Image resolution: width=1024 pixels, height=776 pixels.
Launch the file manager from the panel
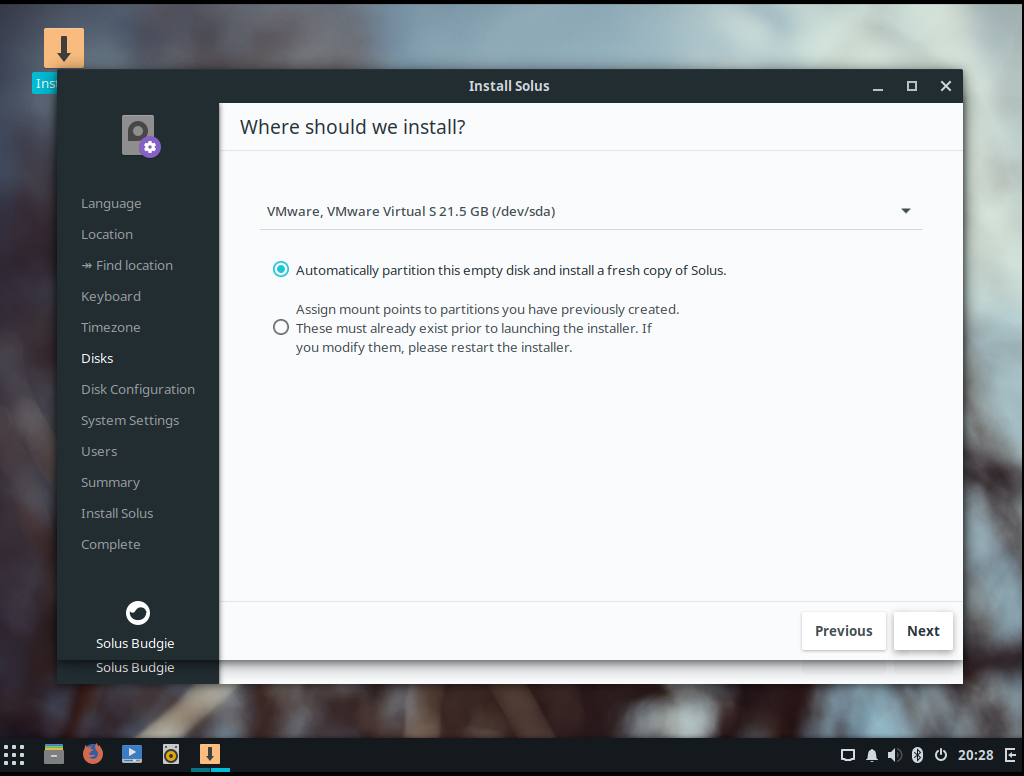[54, 754]
